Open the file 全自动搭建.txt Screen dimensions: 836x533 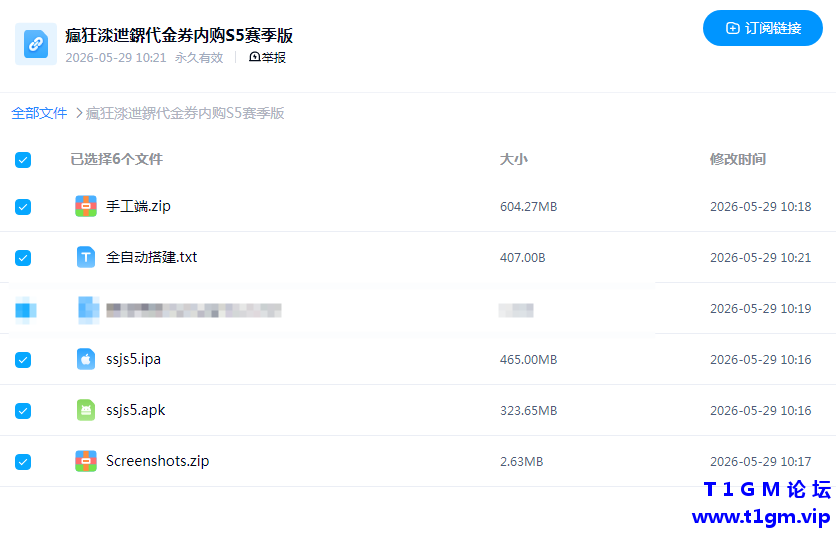151,257
